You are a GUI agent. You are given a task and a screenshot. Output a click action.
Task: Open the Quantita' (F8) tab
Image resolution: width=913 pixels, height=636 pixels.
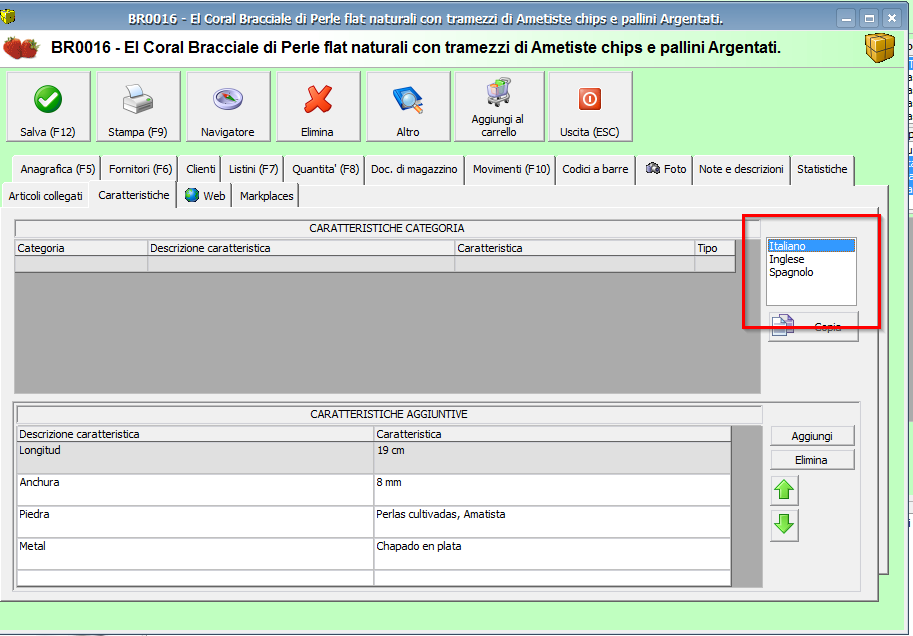pyautogui.click(x=325, y=169)
